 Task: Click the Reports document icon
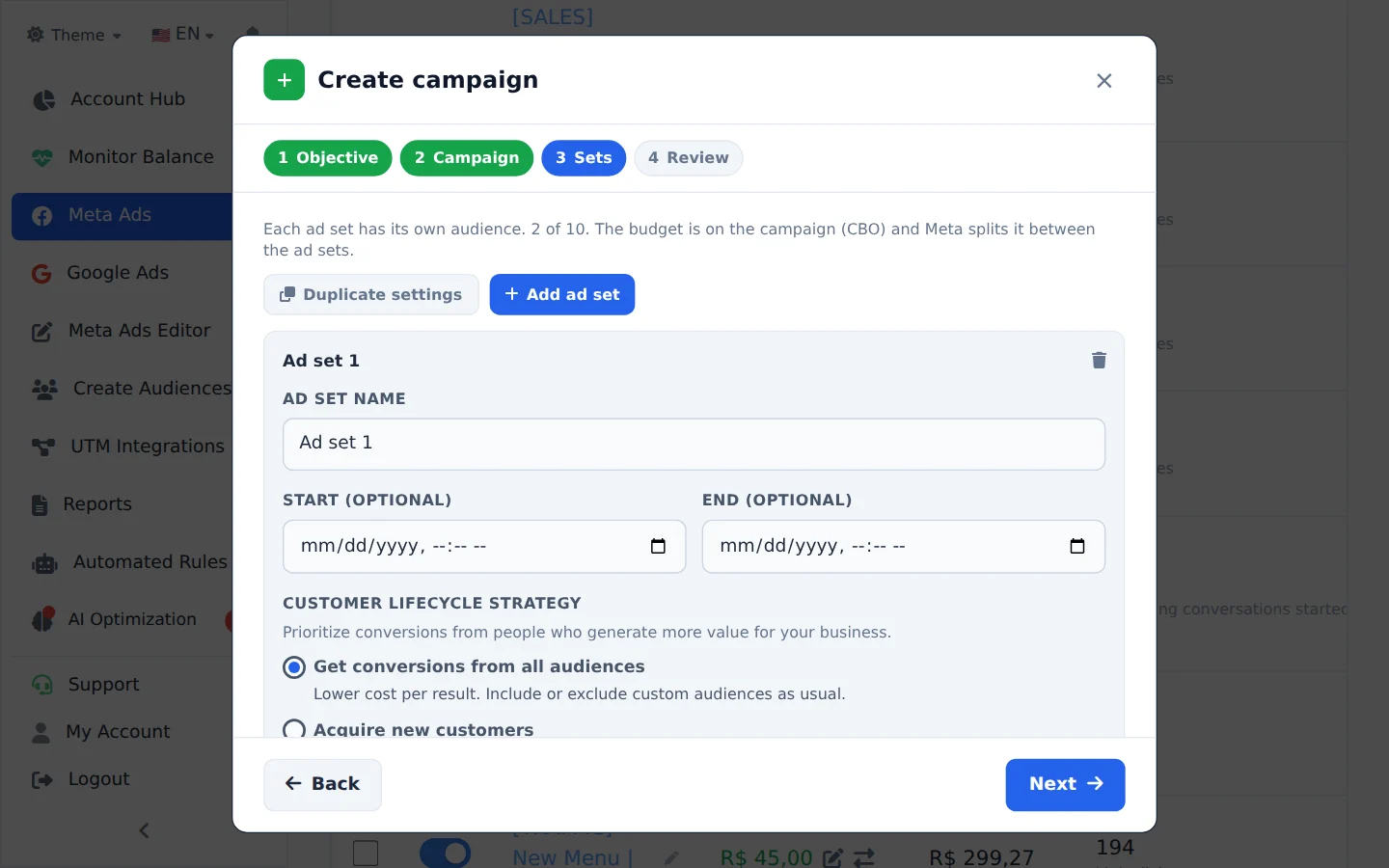[40, 504]
